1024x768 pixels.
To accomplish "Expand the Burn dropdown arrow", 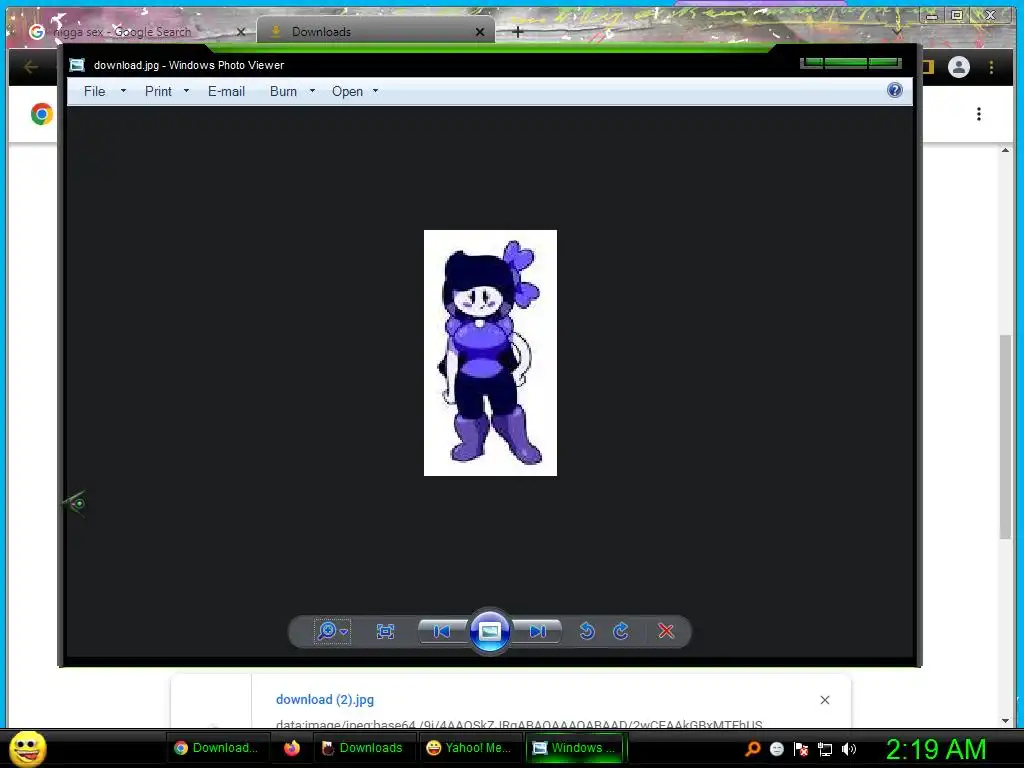I will pyautogui.click(x=313, y=91).
